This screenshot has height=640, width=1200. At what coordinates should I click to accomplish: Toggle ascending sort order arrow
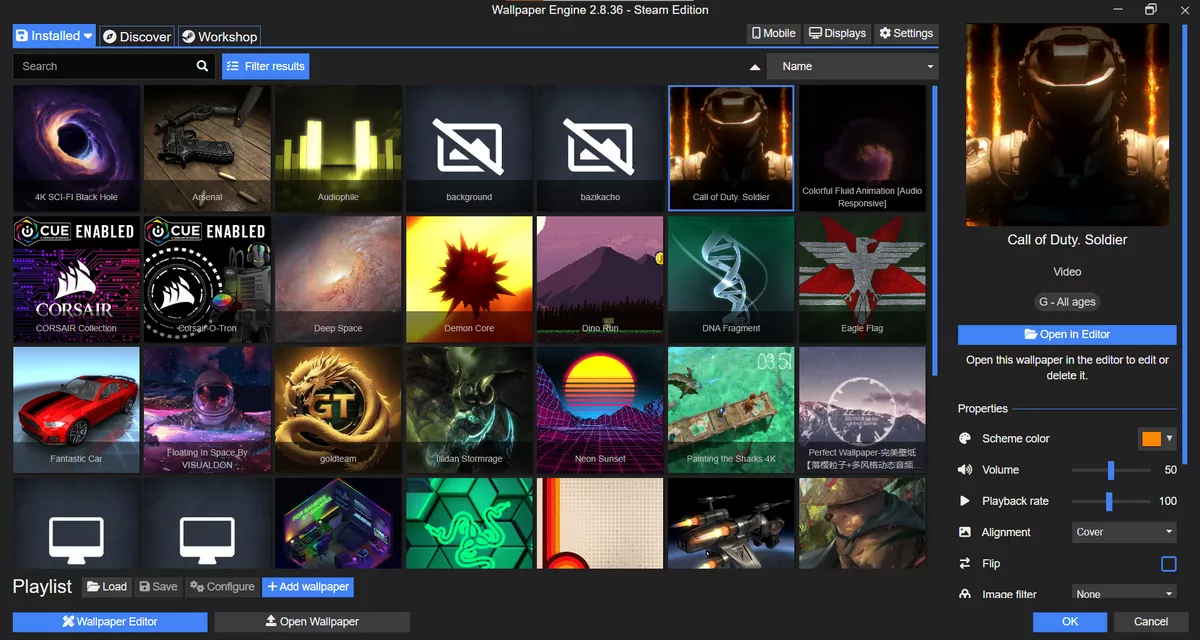(755, 67)
